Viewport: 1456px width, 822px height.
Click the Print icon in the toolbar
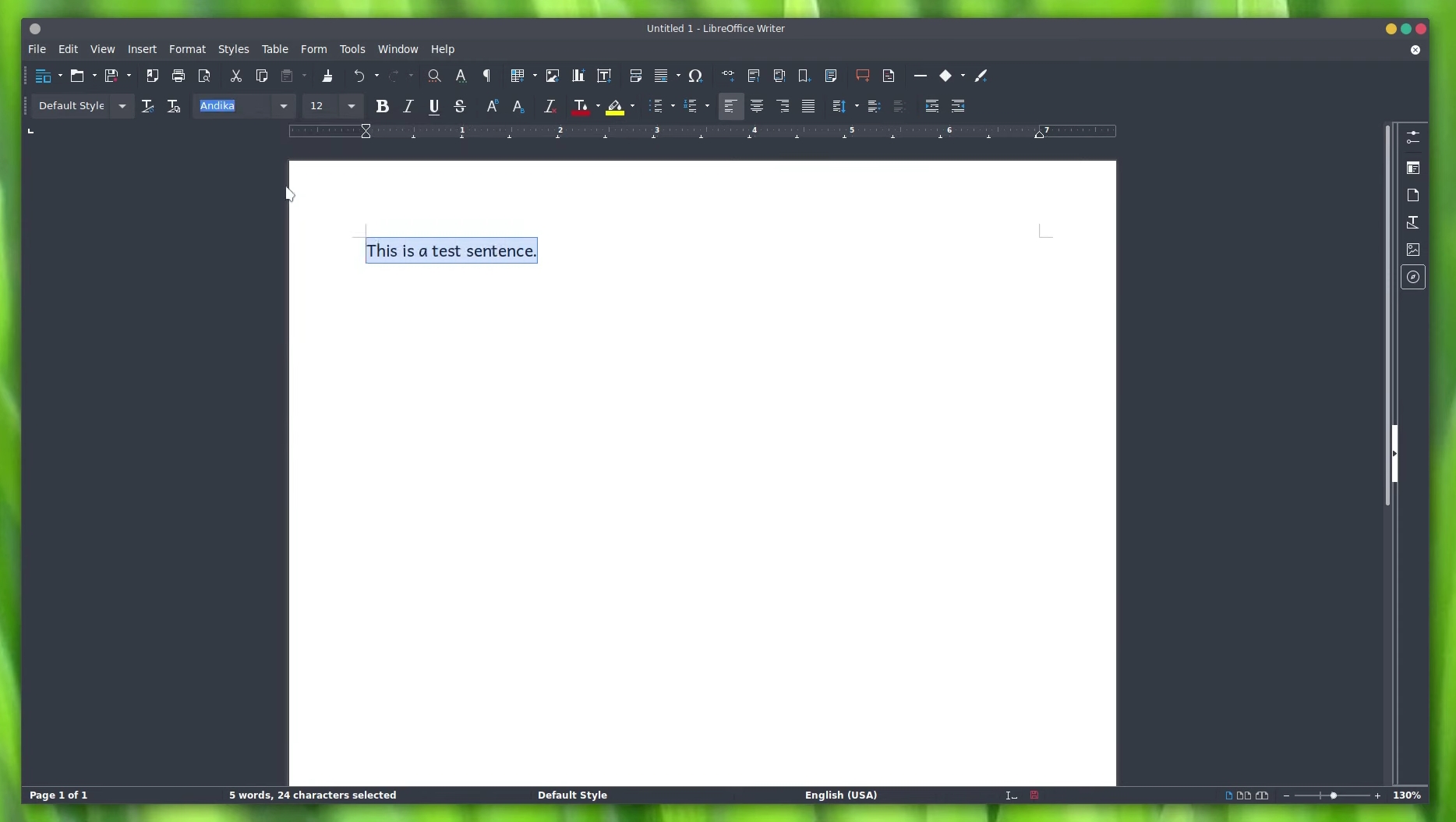178,76
